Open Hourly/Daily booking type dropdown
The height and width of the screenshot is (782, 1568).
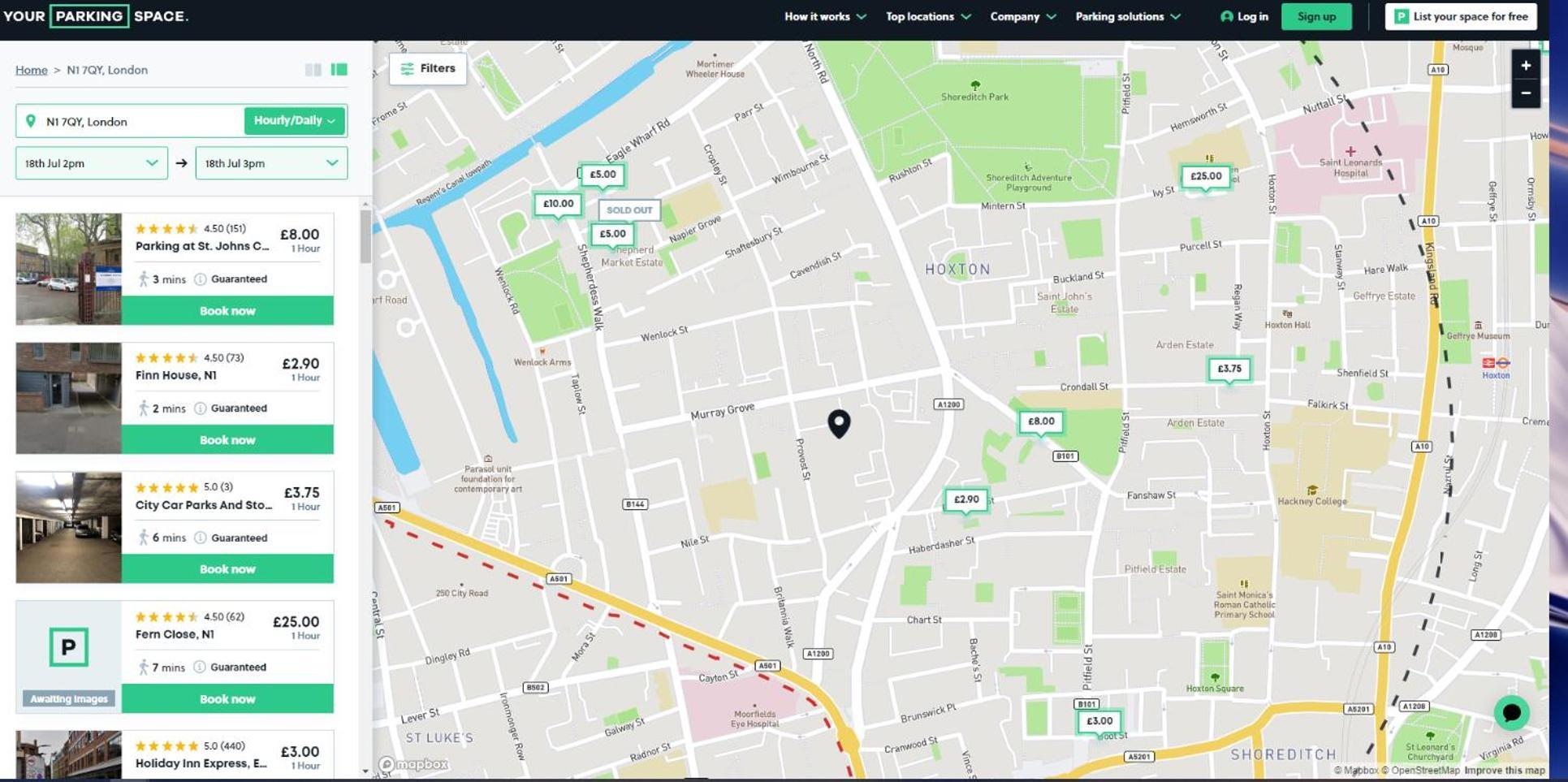[295, 121]
